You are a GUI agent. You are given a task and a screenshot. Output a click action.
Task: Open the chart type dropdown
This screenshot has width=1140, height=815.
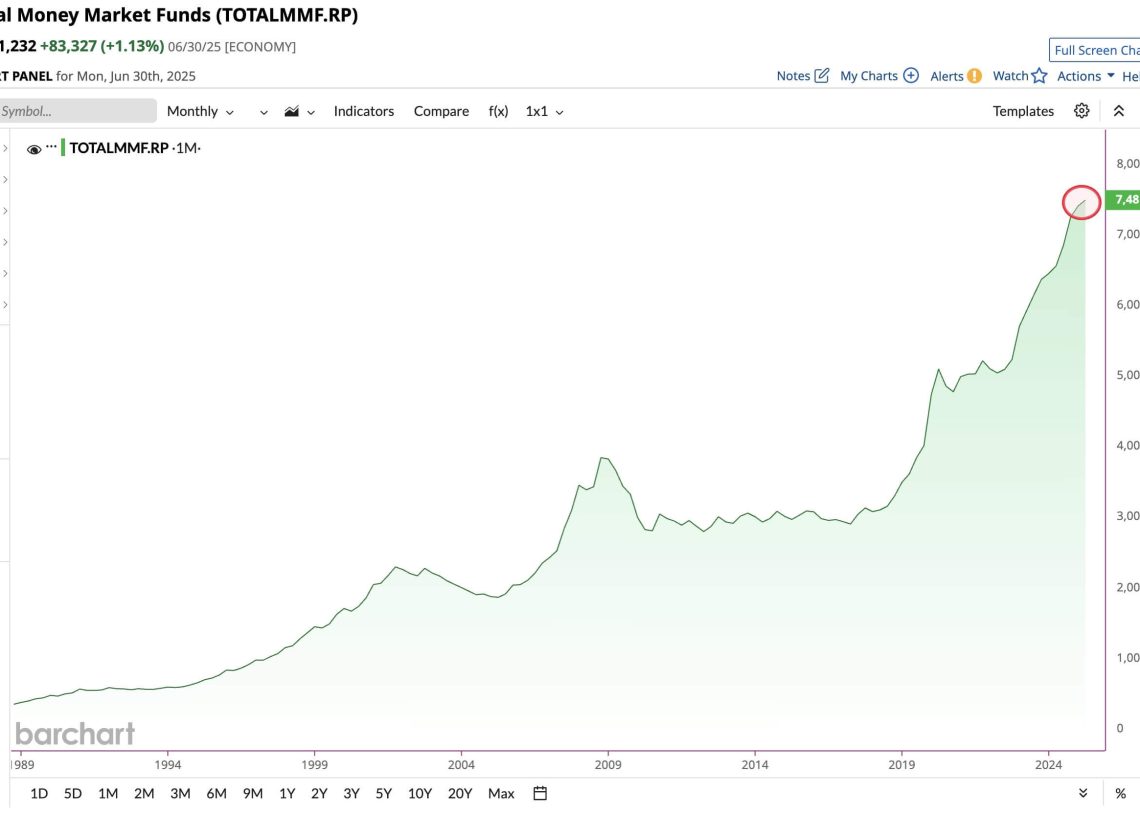pyautogui.click(x=299, y=111)
